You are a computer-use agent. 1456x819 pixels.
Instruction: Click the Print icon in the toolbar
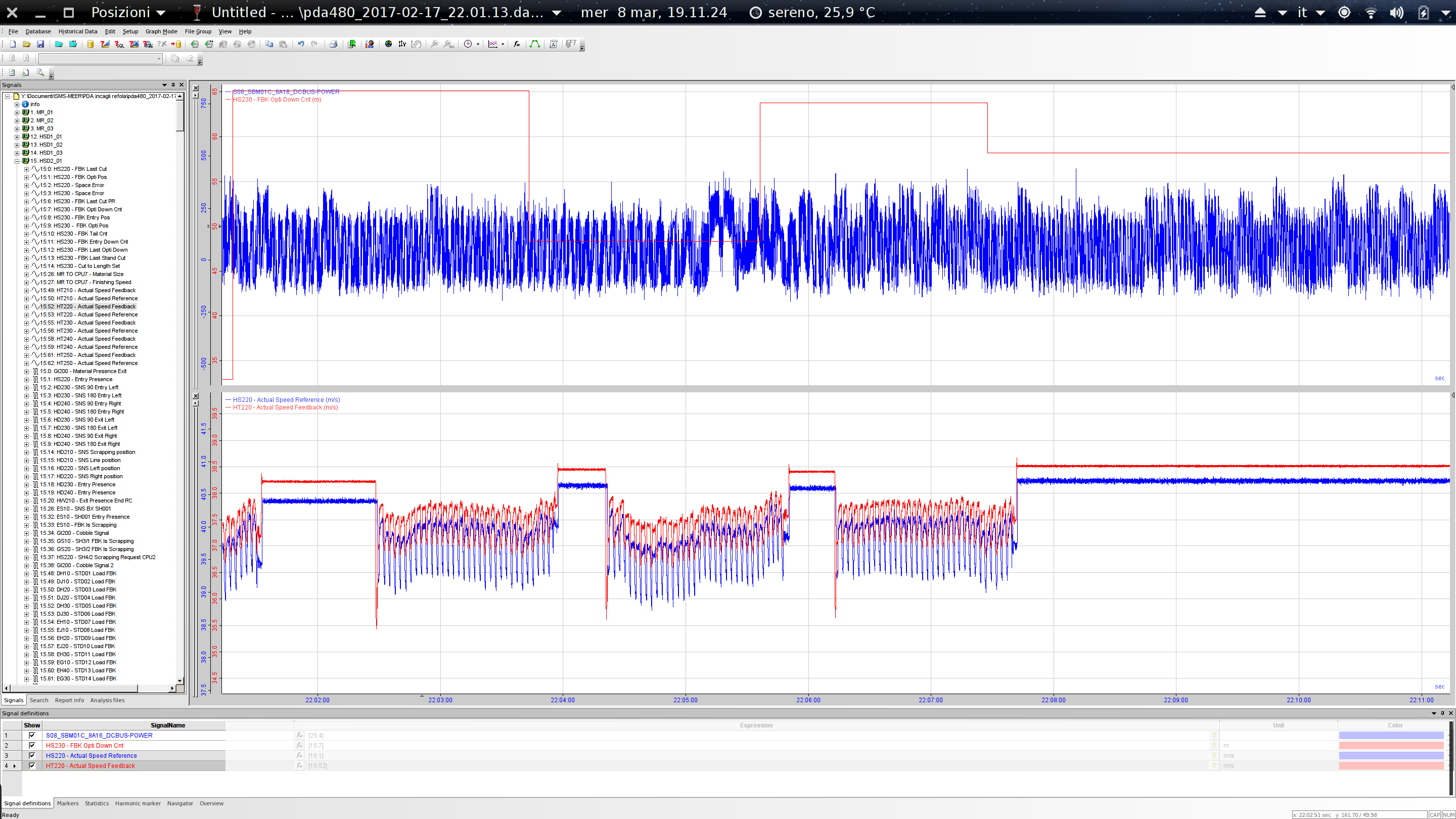tap(334, 44)
